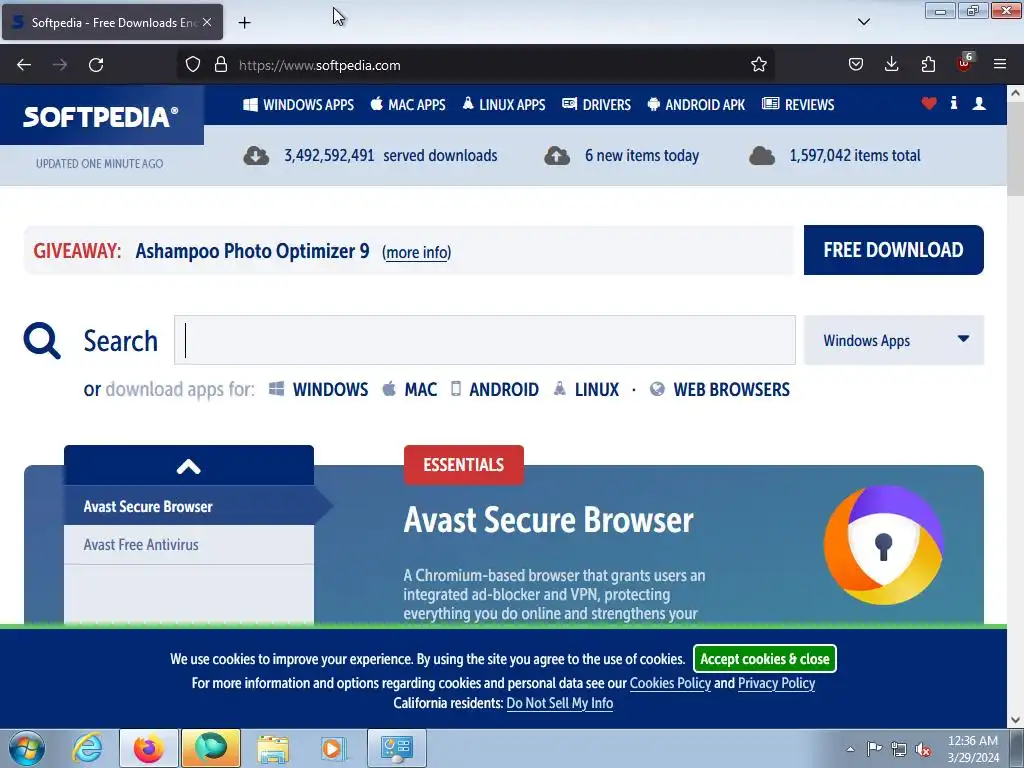
Task: Show hidden tray icons arrow
Action: coord(850,749)
